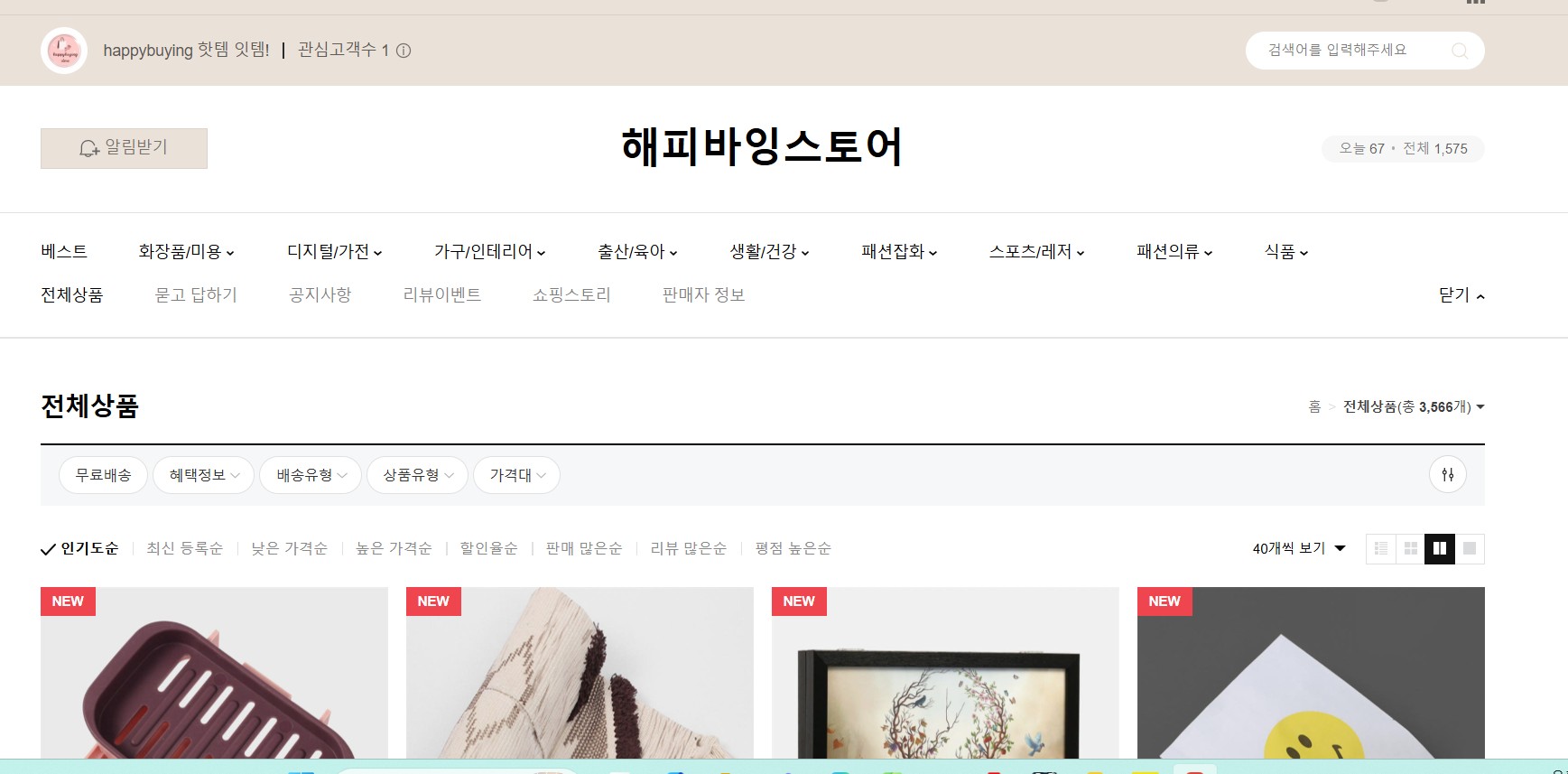Image resolution: width=1568 pixels, height=774 pixels.
Task: Open the 전체상품(총 3,566개) breadcrumb dropdown
Action: coord(1414,407)
